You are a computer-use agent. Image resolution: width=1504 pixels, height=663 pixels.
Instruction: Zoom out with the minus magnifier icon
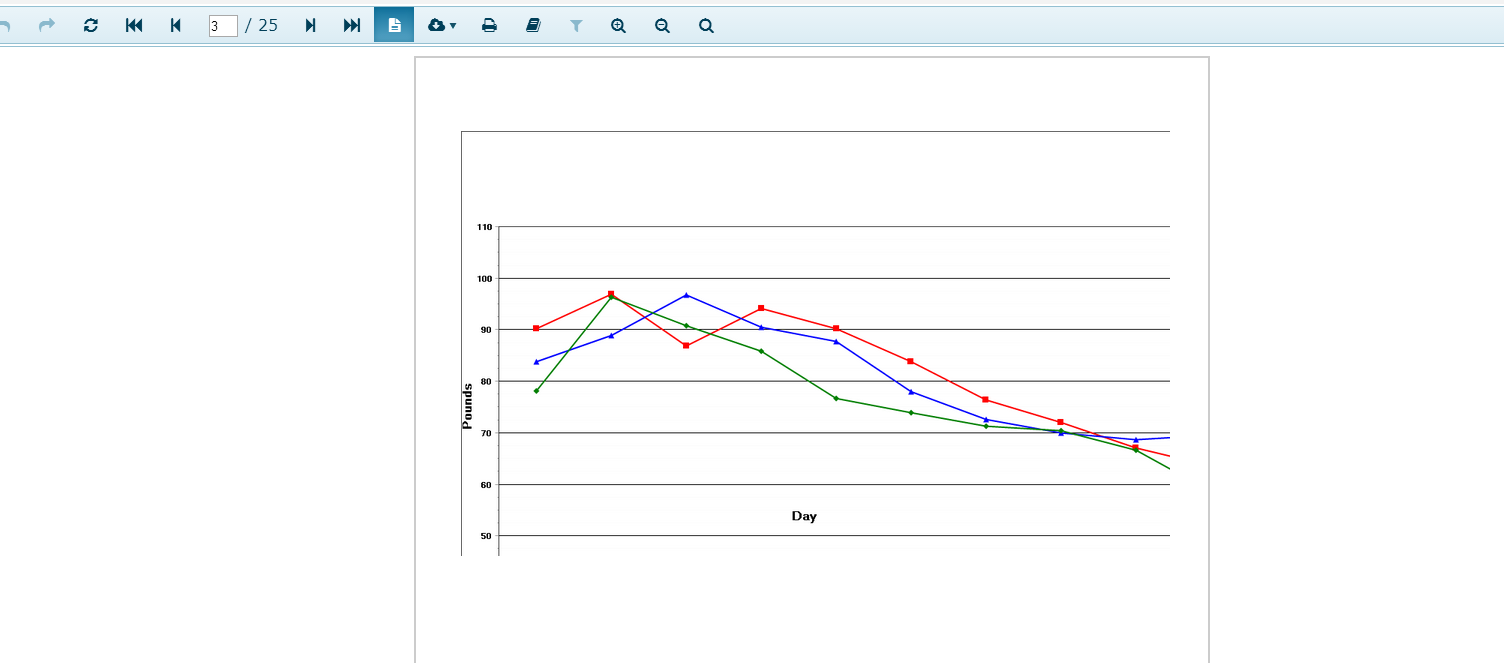point(662,25)
